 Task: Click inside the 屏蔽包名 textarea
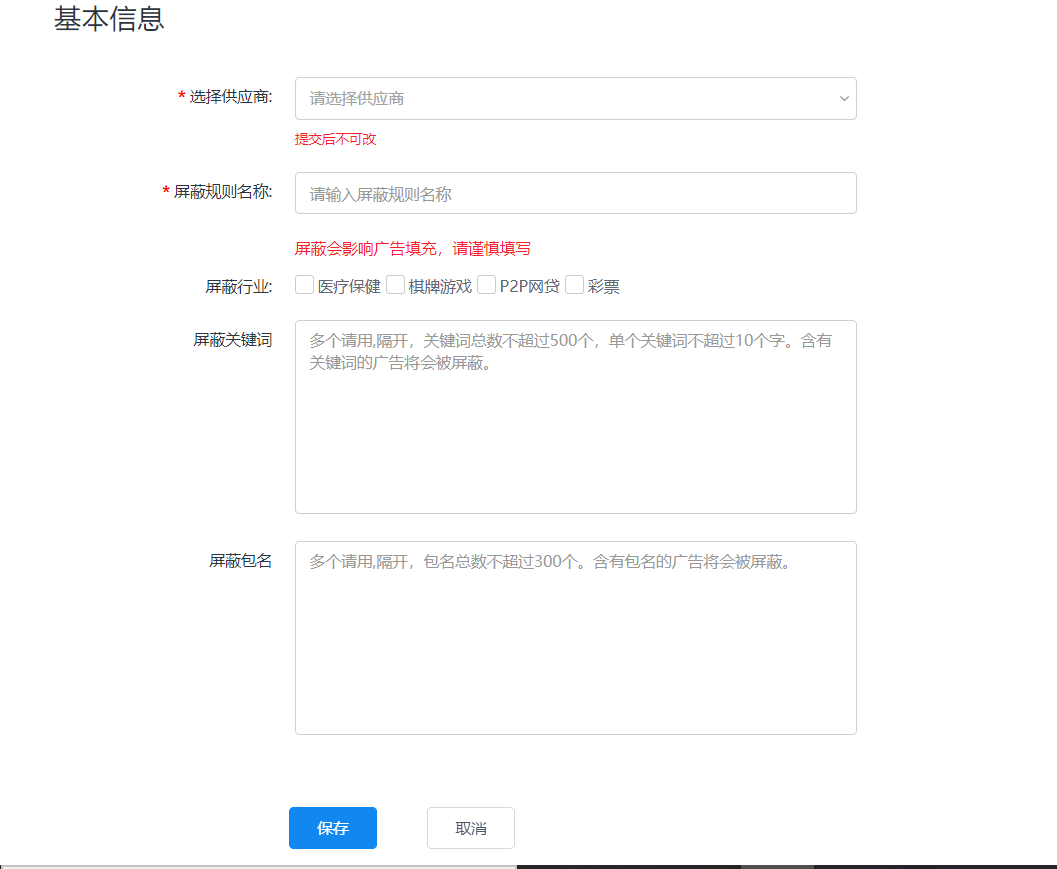coord(575,636)
